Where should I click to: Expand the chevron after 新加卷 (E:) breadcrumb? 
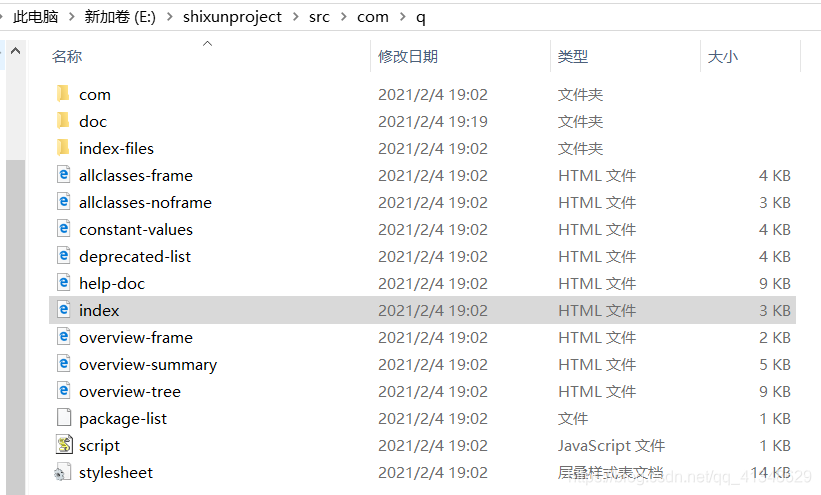(169, 17)
